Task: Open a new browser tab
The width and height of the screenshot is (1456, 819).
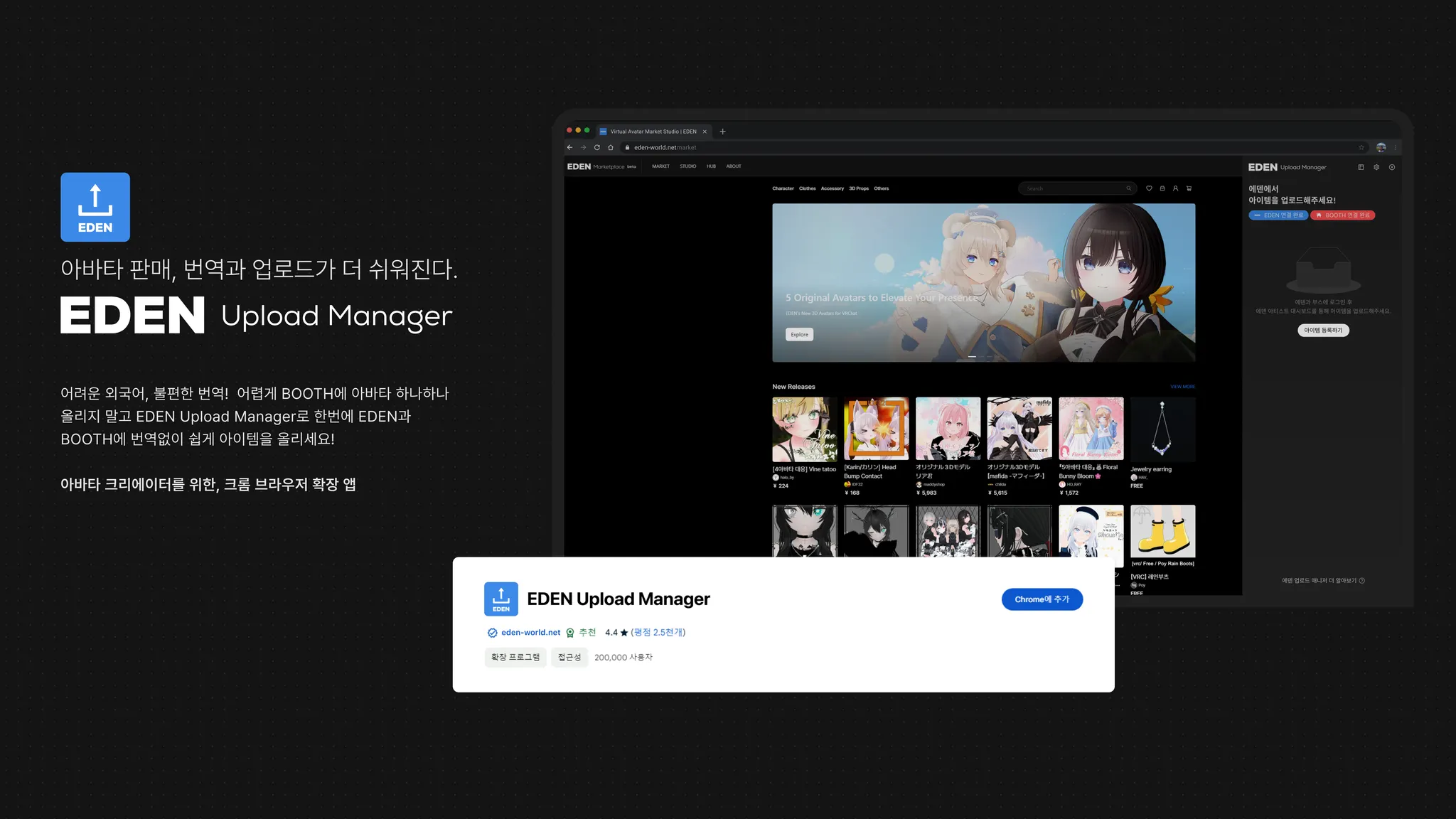Action: pyautogui.click(x=722, y=132)
